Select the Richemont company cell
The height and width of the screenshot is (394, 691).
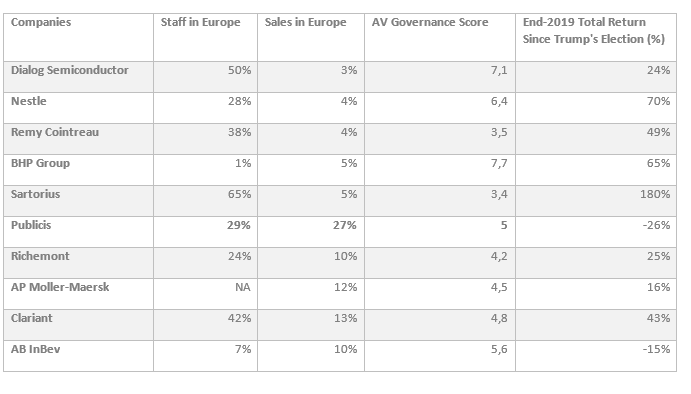coord(78,263)
